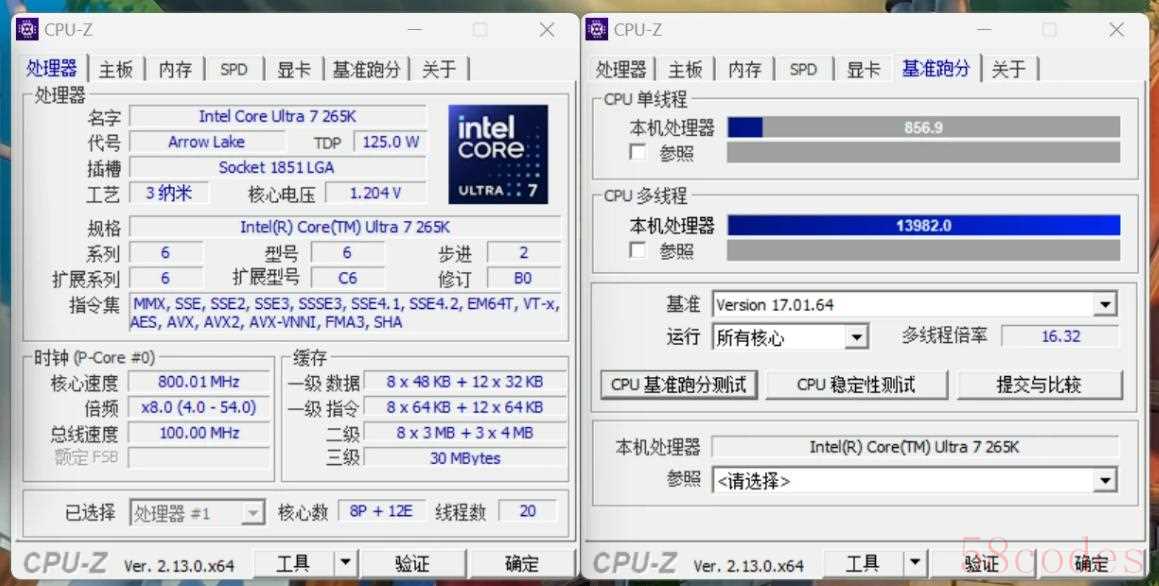Close the right CPU-Z benchmark window
The image size is (1159, 586).
point(1117,30)
